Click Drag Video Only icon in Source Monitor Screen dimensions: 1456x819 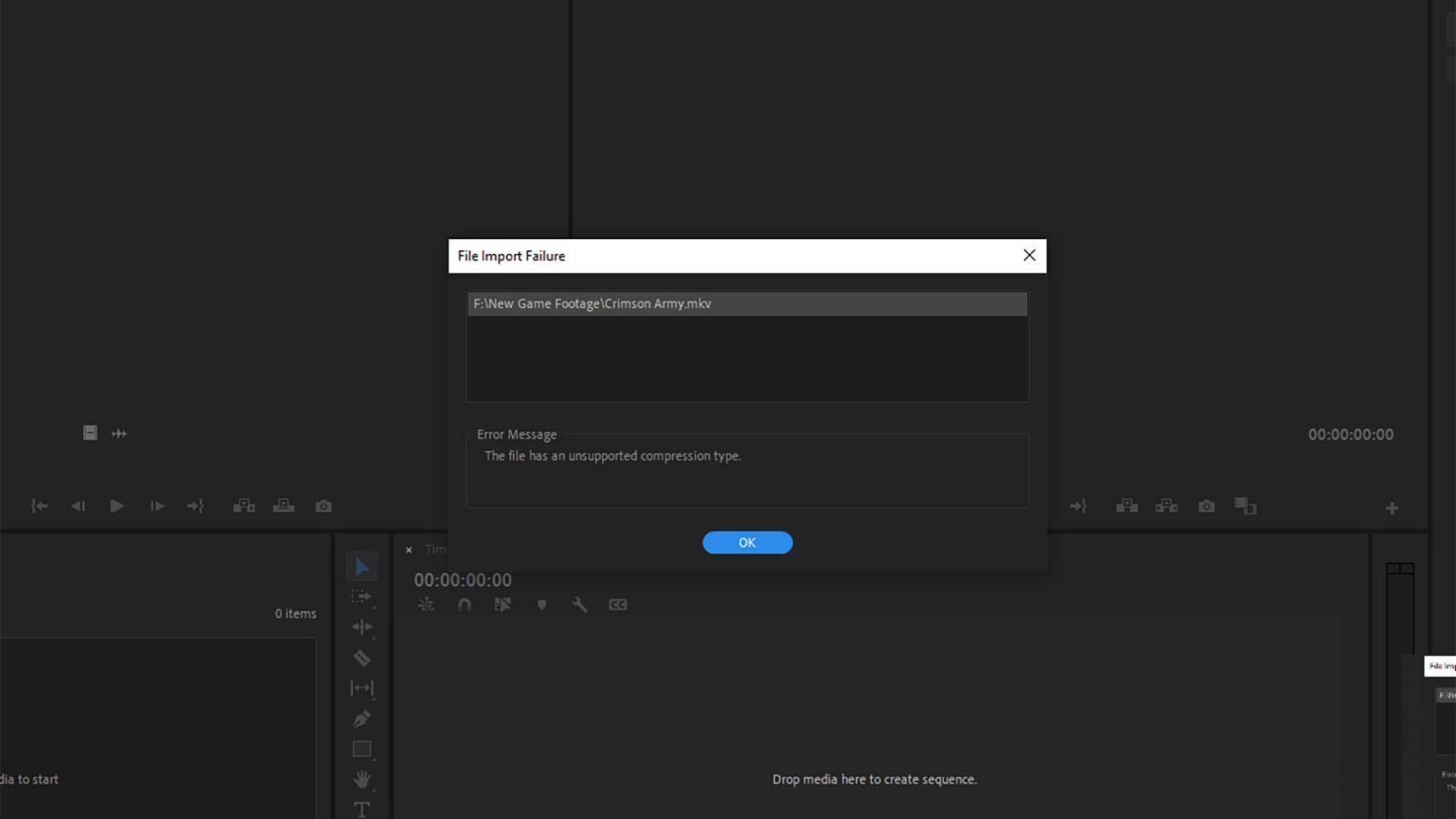click(x=90, y=433)
